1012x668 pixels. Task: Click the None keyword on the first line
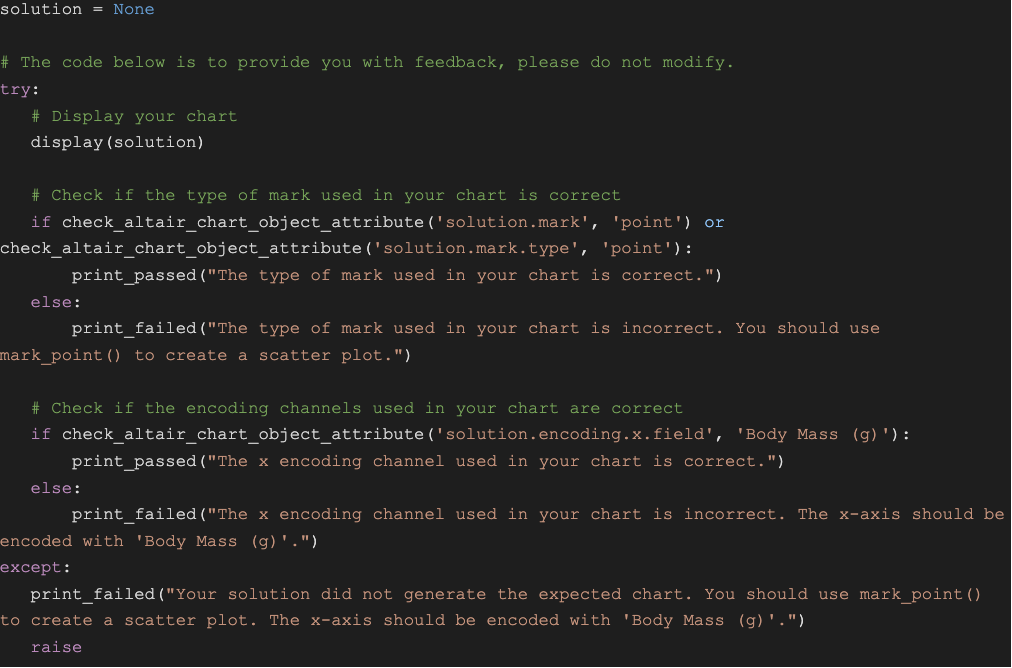coord(134,9)
